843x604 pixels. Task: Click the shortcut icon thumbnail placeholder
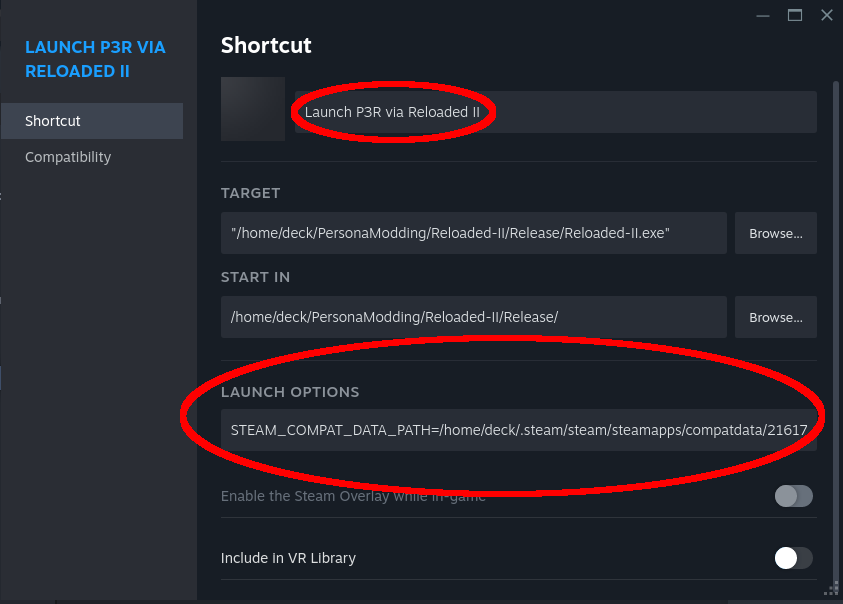pyautogui.click(x=253, y=109)
